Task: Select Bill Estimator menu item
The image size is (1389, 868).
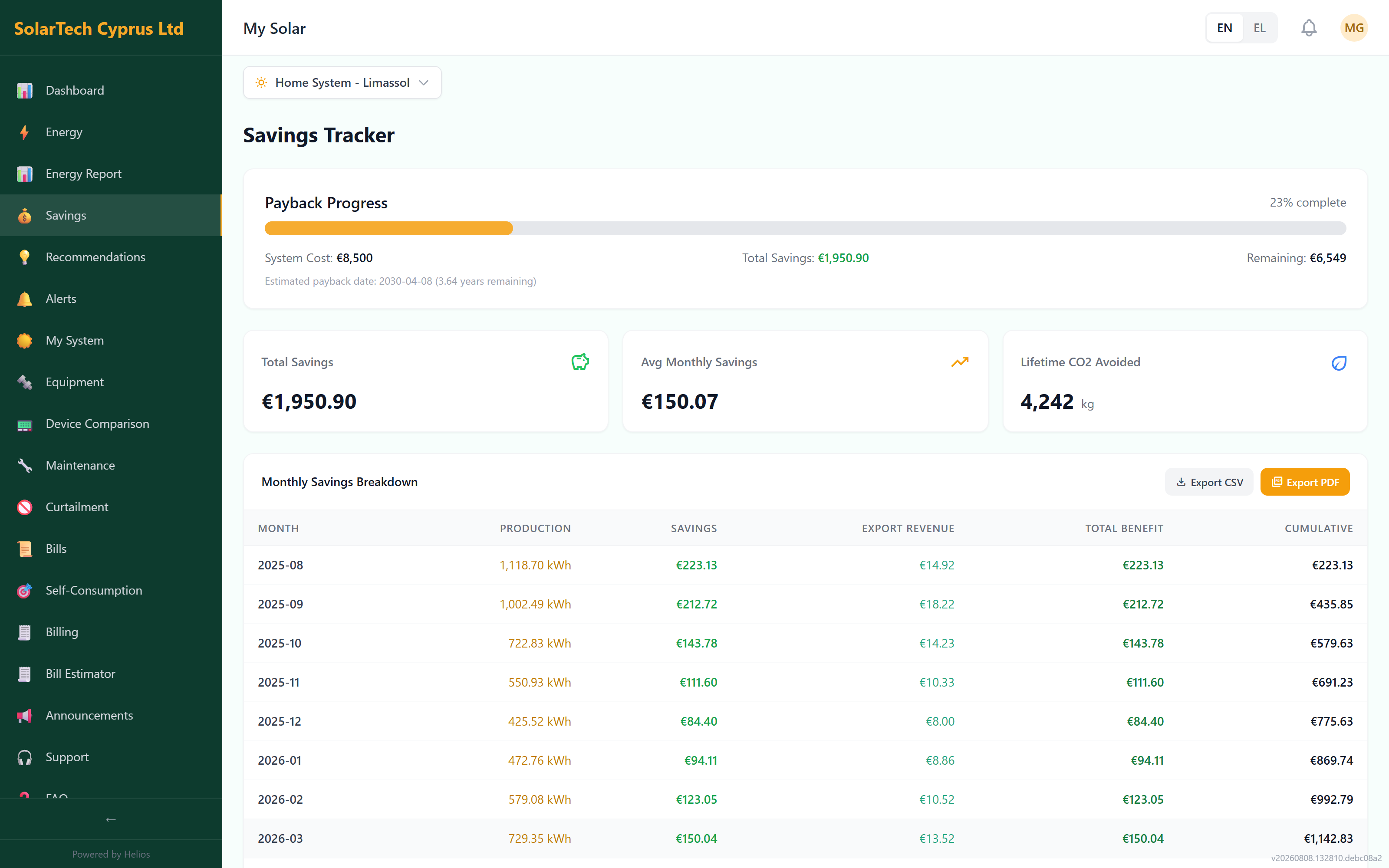Action: [x=111, y=674]
